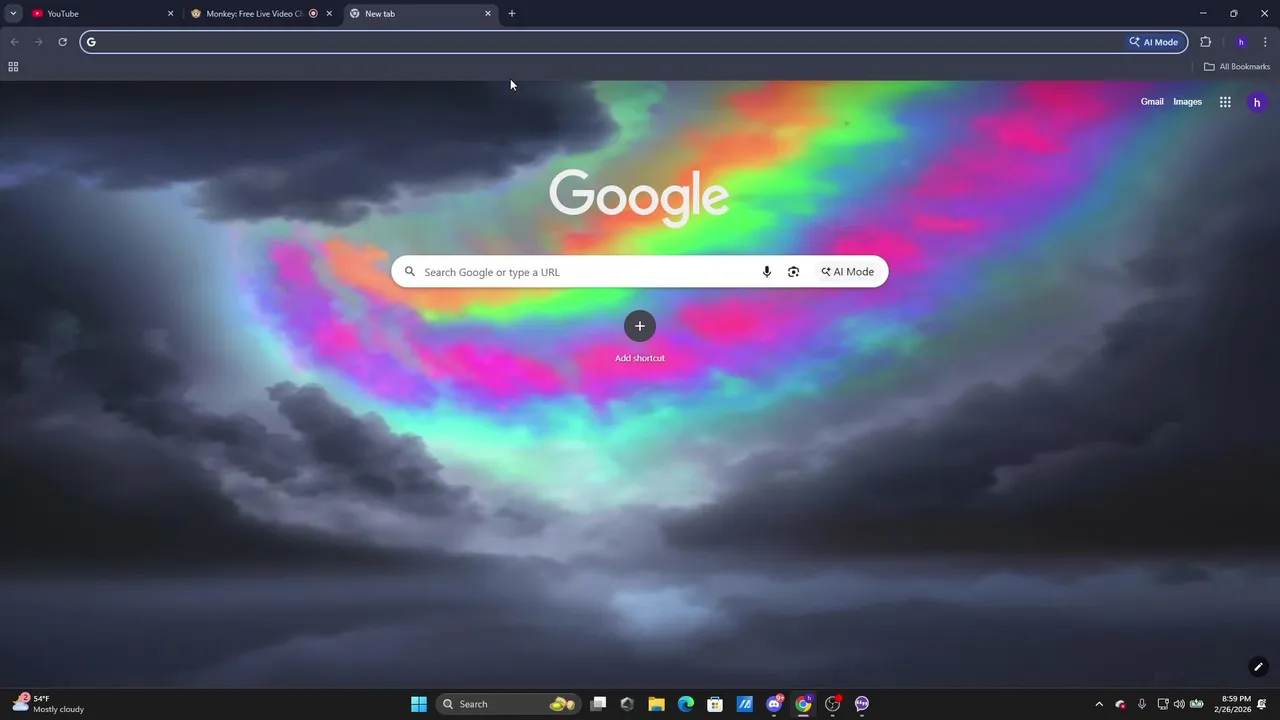Open the Google apps launcher grid
The image size is (1280, 720).
point(1225,102)
